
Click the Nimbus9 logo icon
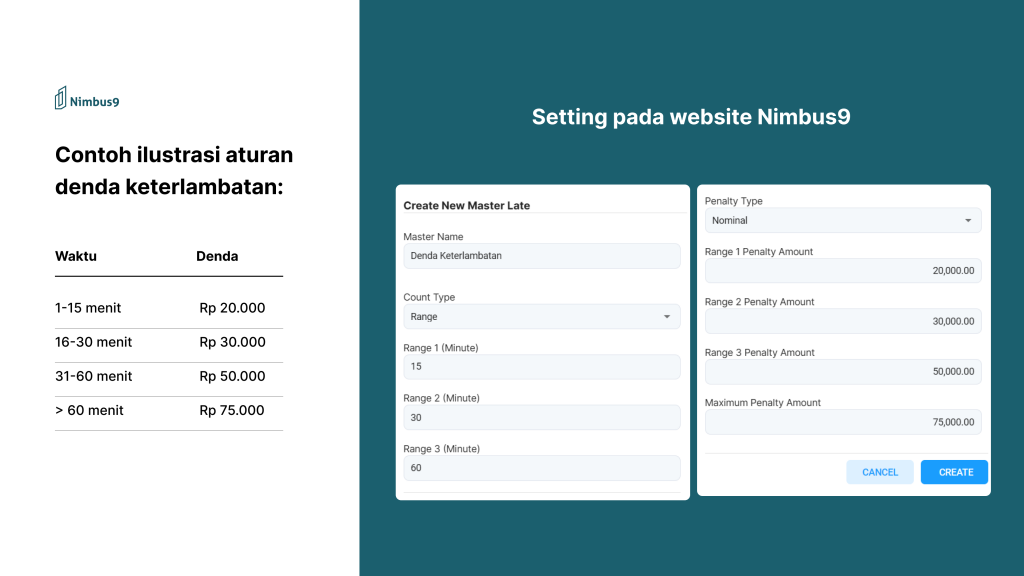pyautogui.click(x=61, y=98)
